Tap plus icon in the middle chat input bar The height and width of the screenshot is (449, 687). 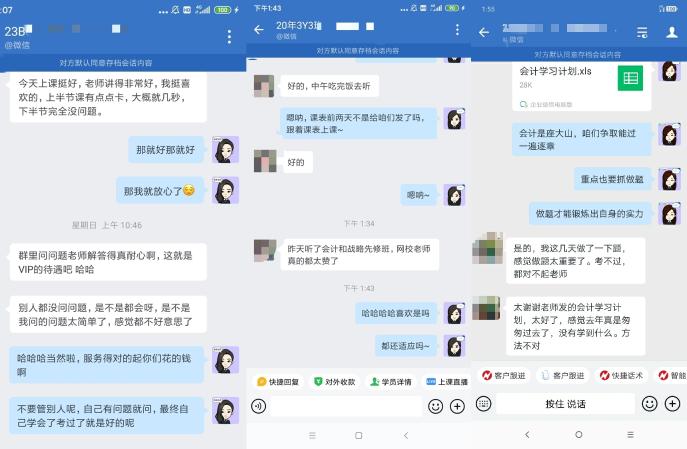457,407
